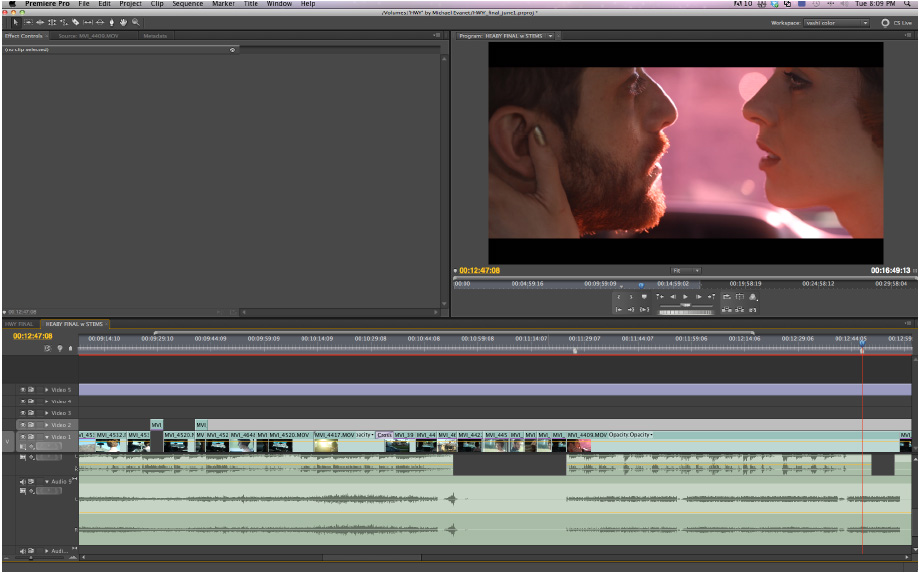Viewport: 919px width, 573px height.
Task: Click the CS Live button
Action: pyautogui.click(x=897, y=23)
